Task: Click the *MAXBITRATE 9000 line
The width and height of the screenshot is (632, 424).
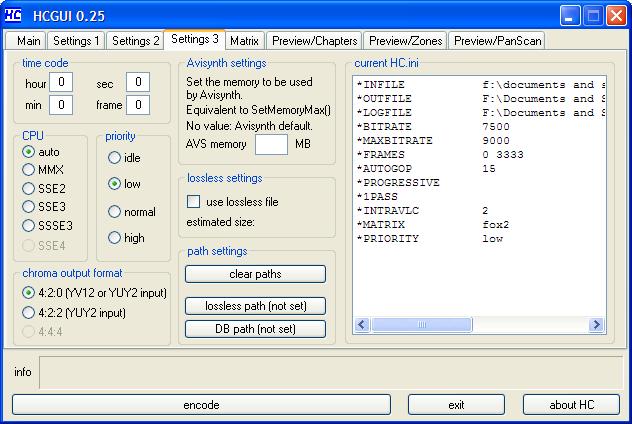Action: (433, 141)
